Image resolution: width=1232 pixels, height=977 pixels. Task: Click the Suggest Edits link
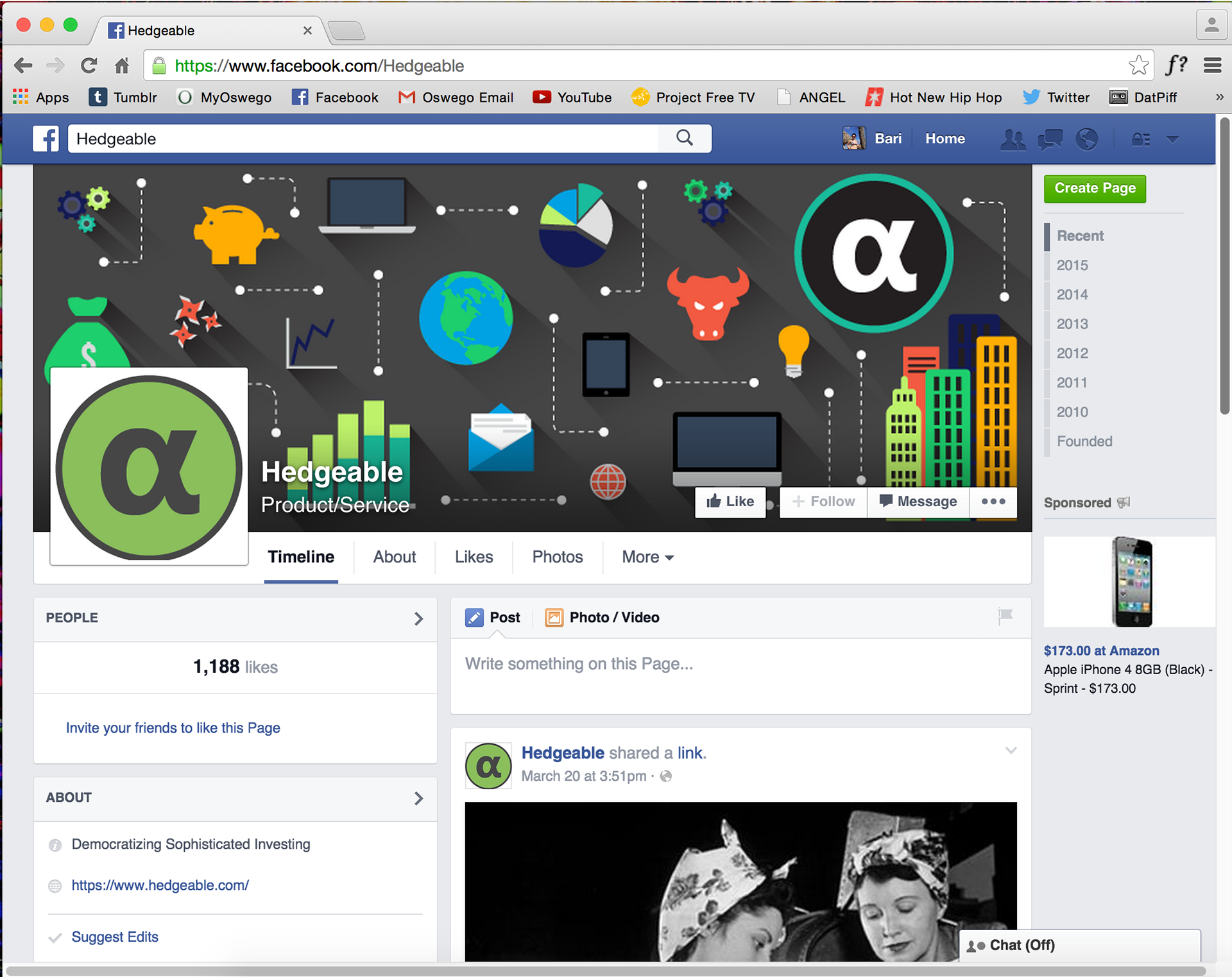point(115,937)
